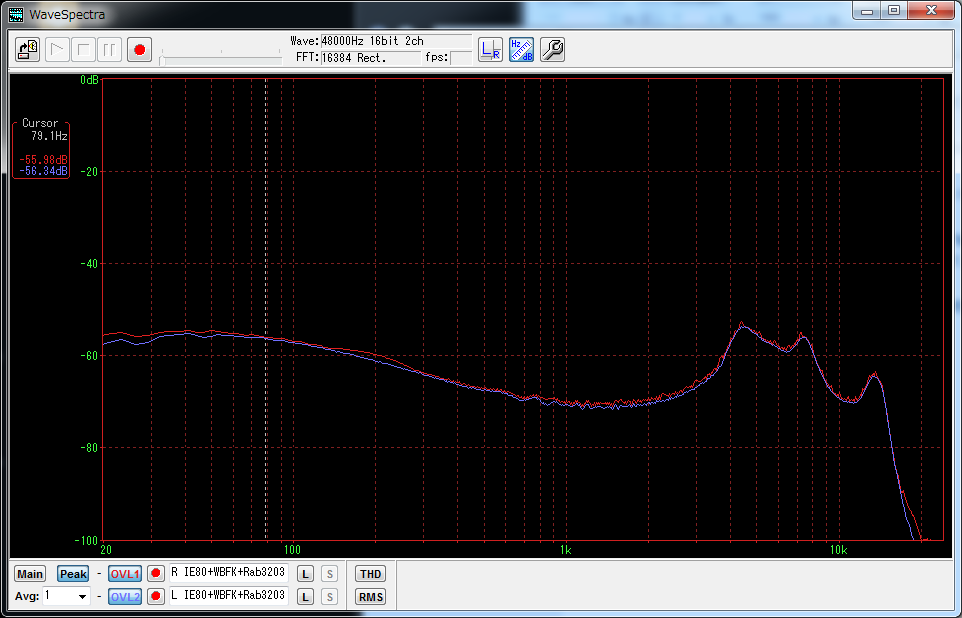Toggle the L/R channel display icon
Image resolution: width=962 pixels, height=618 pixels.
pos(490,50)
